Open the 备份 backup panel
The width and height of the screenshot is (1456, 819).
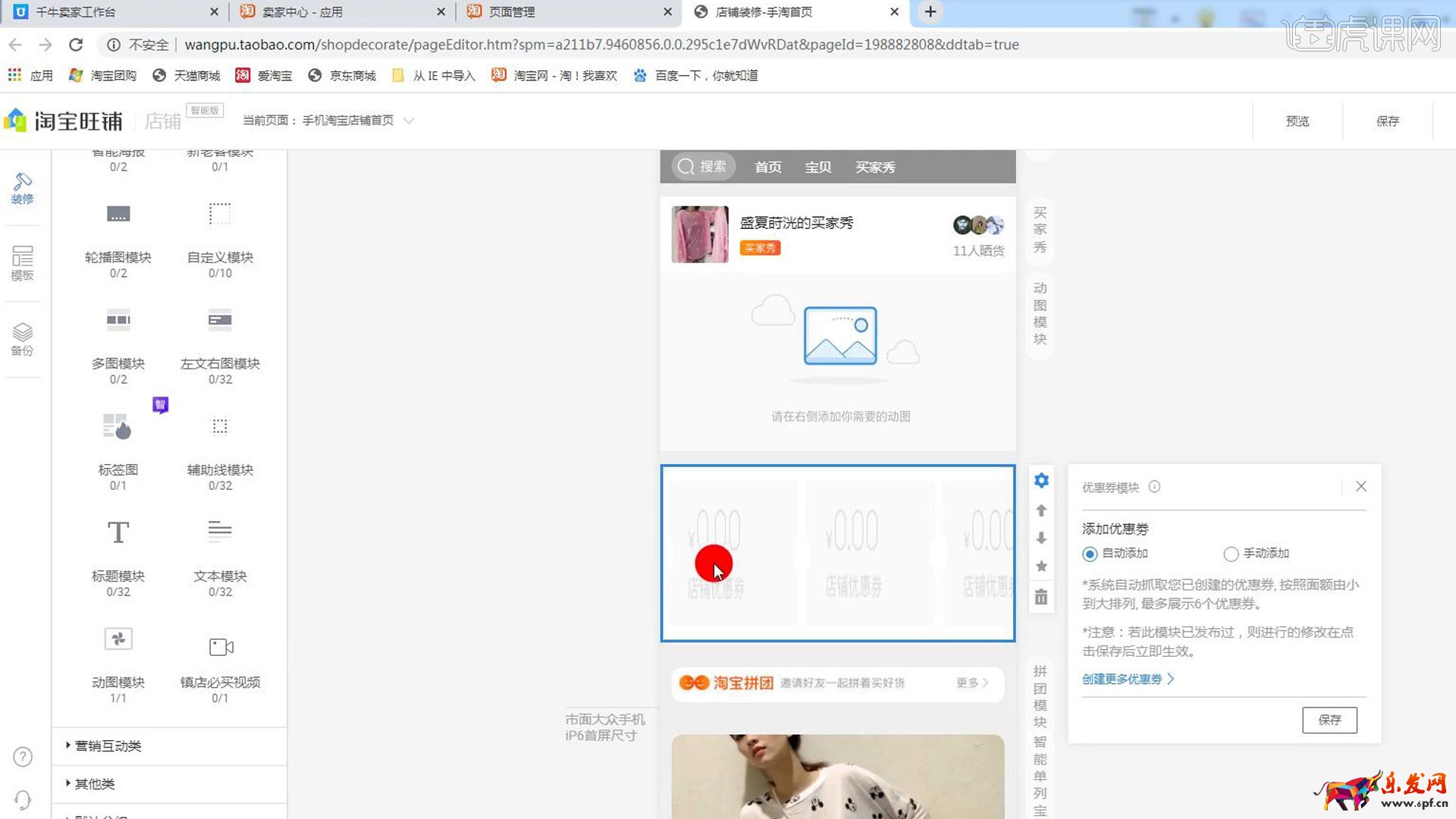(22, 339)
